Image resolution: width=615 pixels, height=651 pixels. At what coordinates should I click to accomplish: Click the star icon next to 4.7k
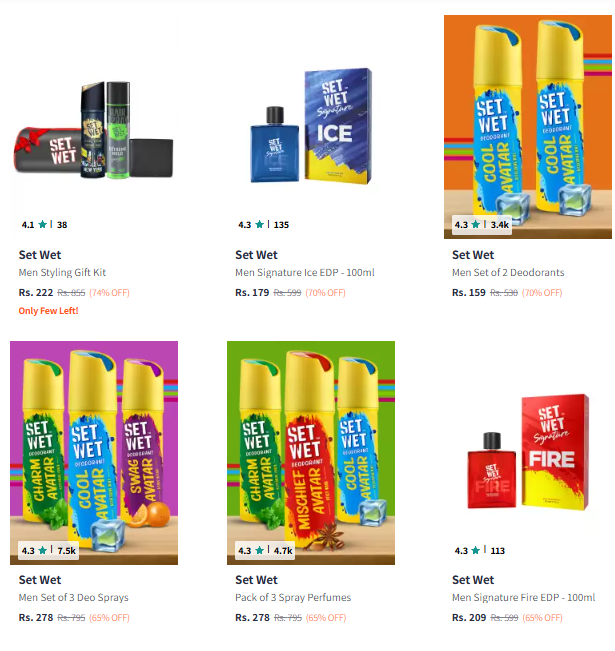point(260,551)
